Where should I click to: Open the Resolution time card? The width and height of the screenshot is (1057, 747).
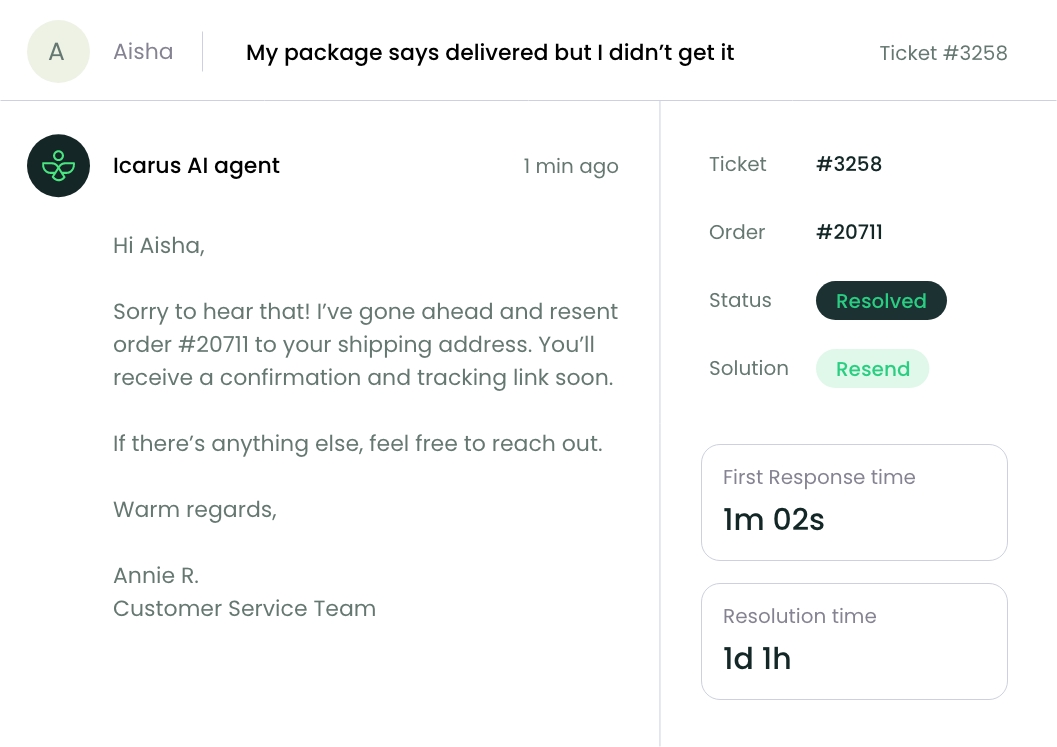(x=854, y=641)
